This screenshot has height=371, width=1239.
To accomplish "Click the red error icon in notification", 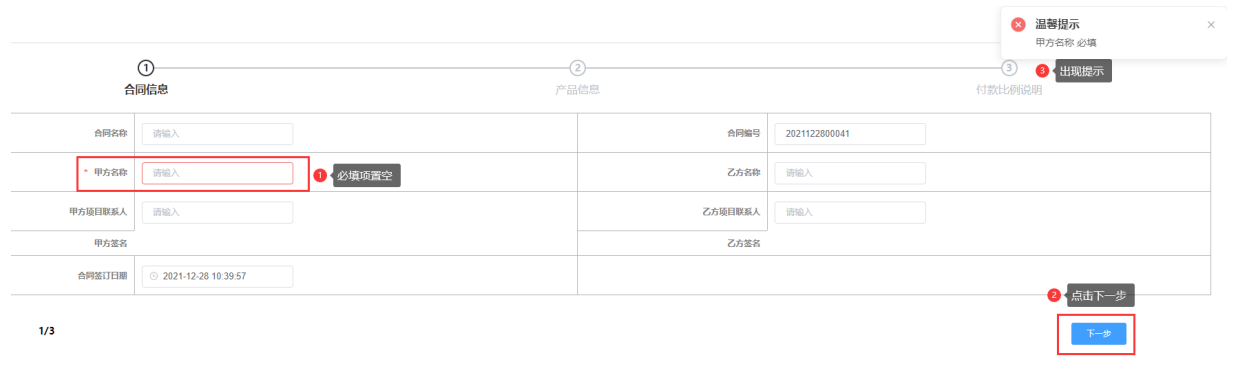I will point(1018,24).
